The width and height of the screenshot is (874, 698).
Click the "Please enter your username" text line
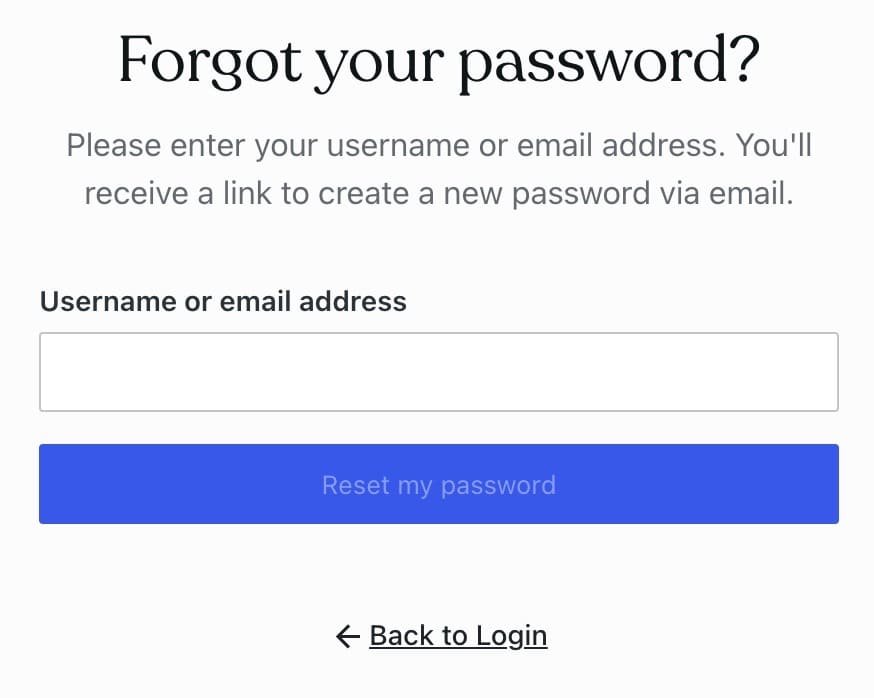[438, 146]
